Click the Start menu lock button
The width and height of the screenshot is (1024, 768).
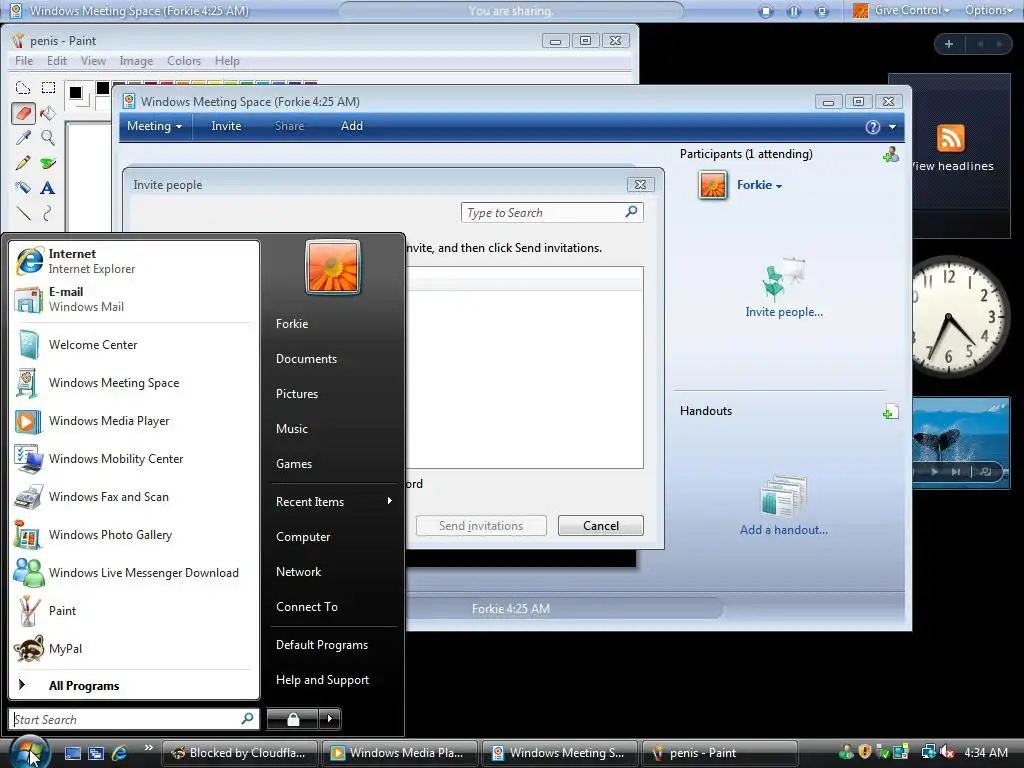(x=293, y=719)
